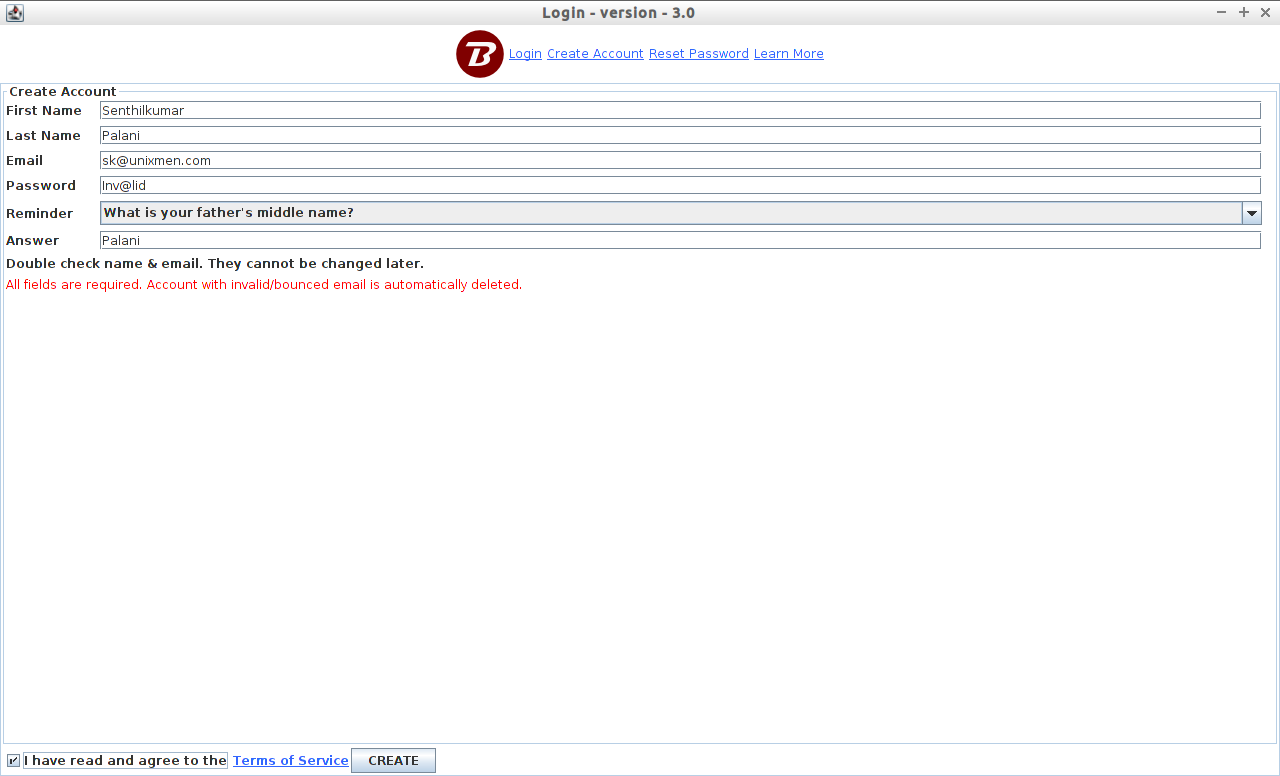The width and height of the screenshot is (1280, 776).
Task: Click into the Answer input field
Action: click(680, 240)
